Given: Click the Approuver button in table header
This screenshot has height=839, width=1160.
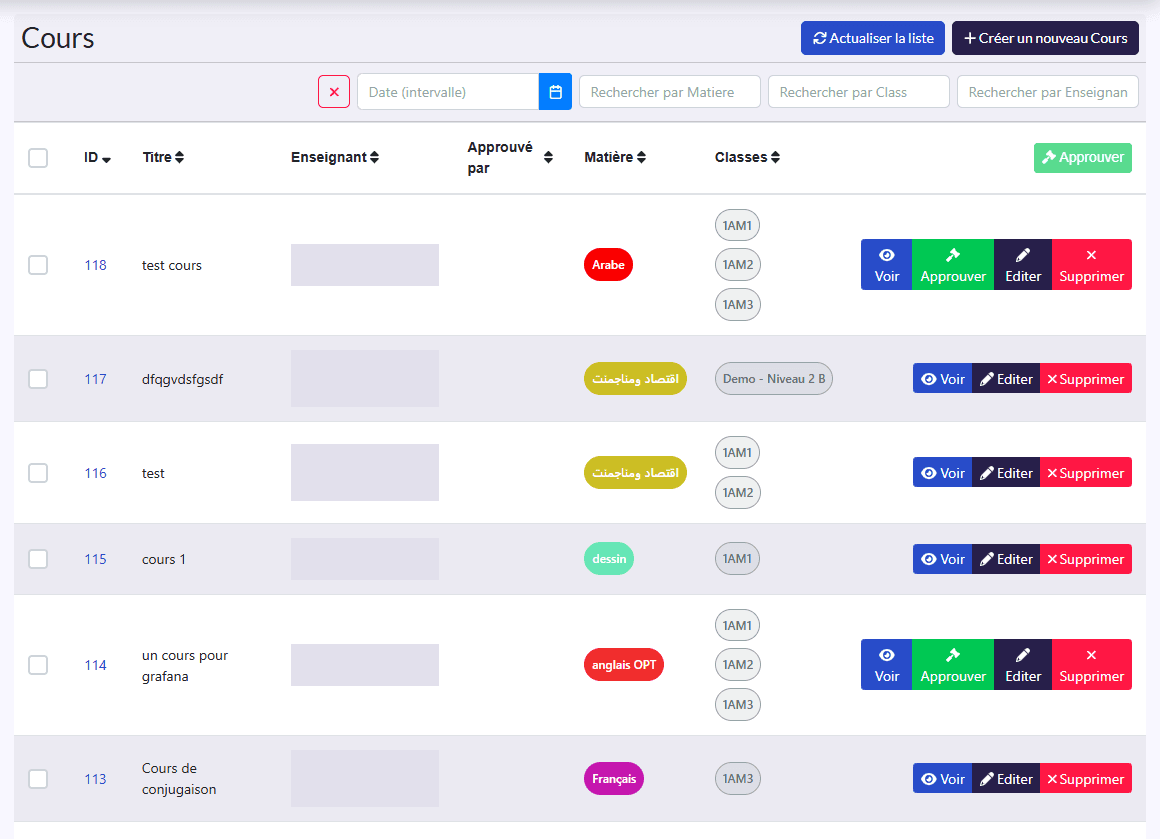Looking at the screenshot, I should 1082,158.
